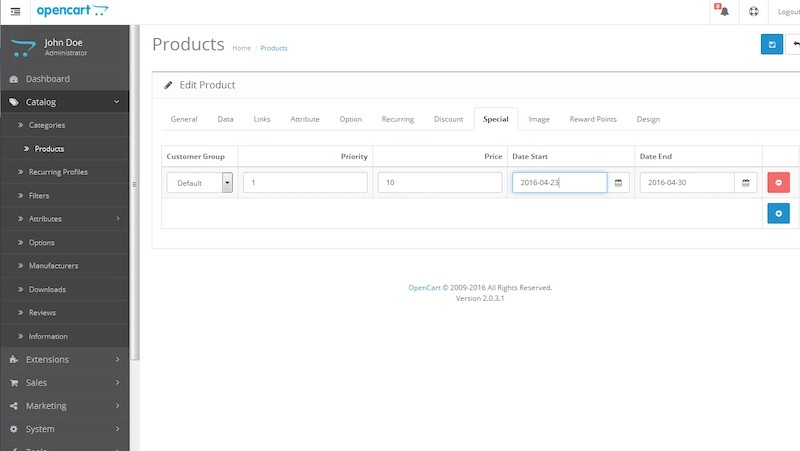
Task: Open the Date End calendar picker
Action: pyautogui.click(x=746, y=183)
